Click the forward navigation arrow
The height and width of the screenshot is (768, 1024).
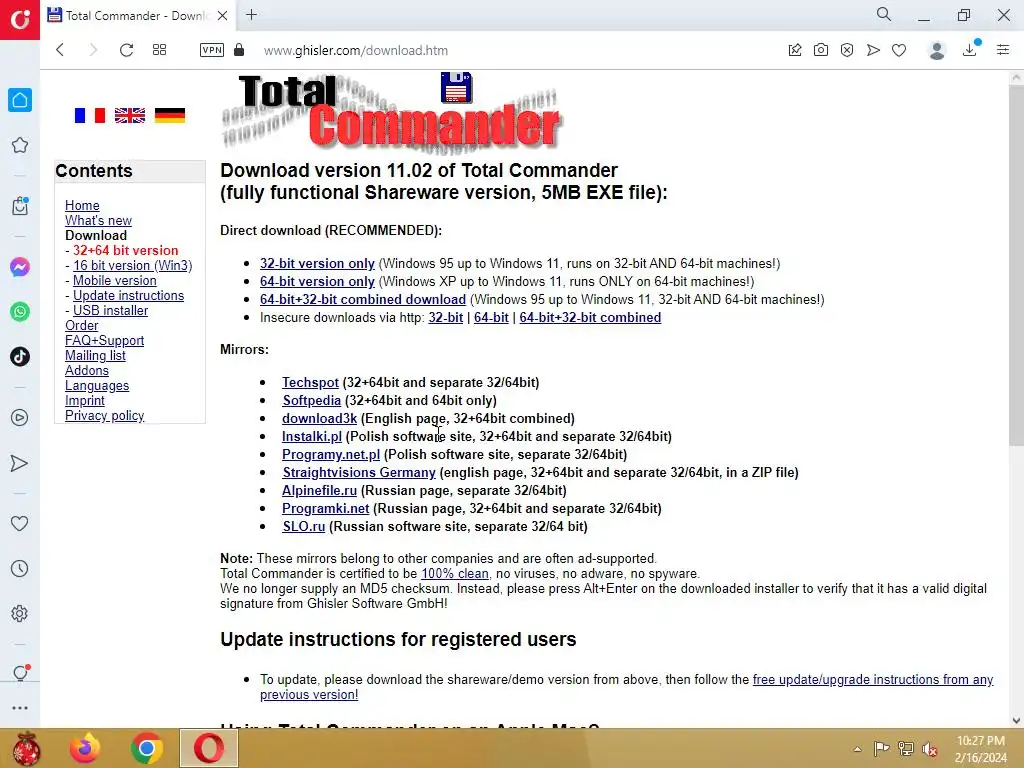coord(93,50)
